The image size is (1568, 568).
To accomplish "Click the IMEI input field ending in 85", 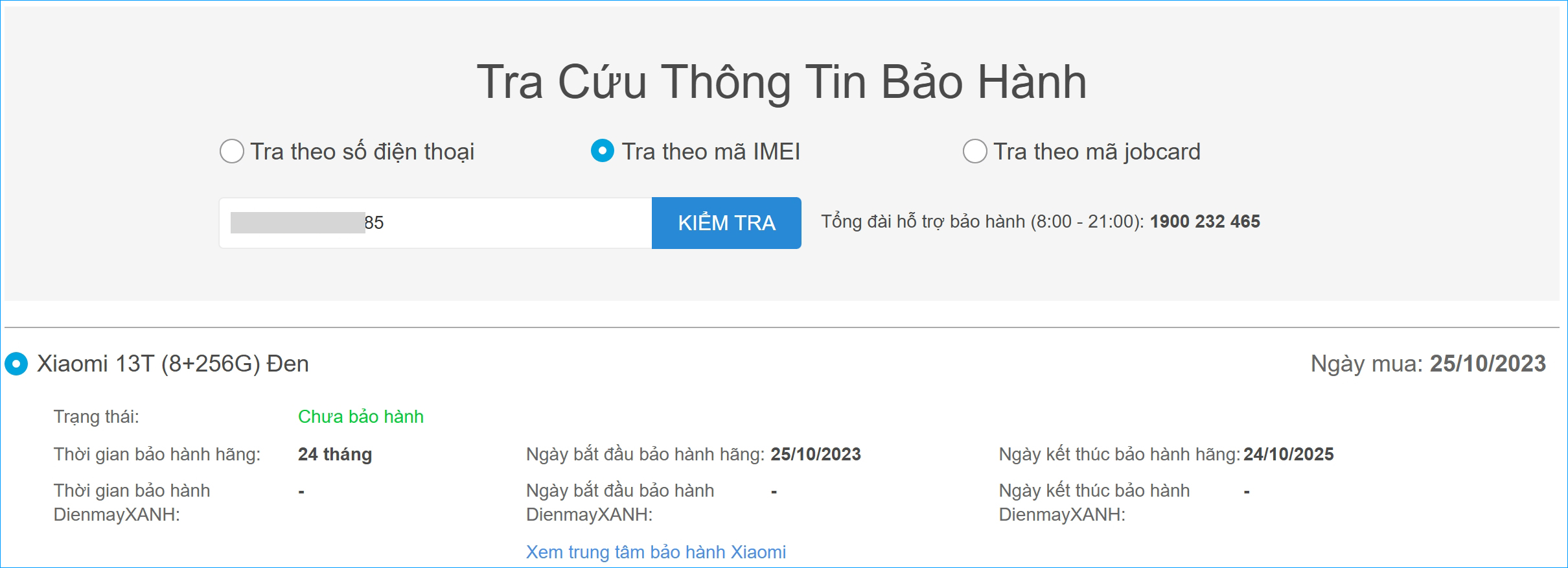I will [435, 223].
